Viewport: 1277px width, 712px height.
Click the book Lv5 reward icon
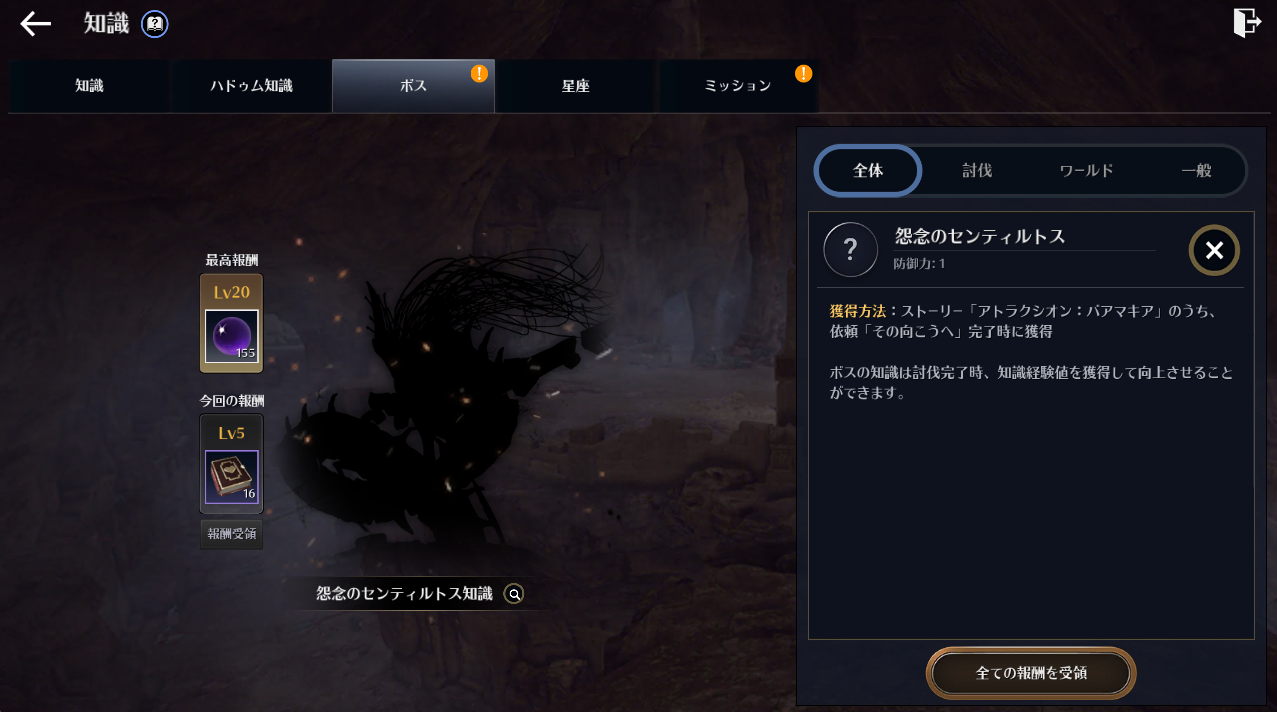[x=232, y=477]
